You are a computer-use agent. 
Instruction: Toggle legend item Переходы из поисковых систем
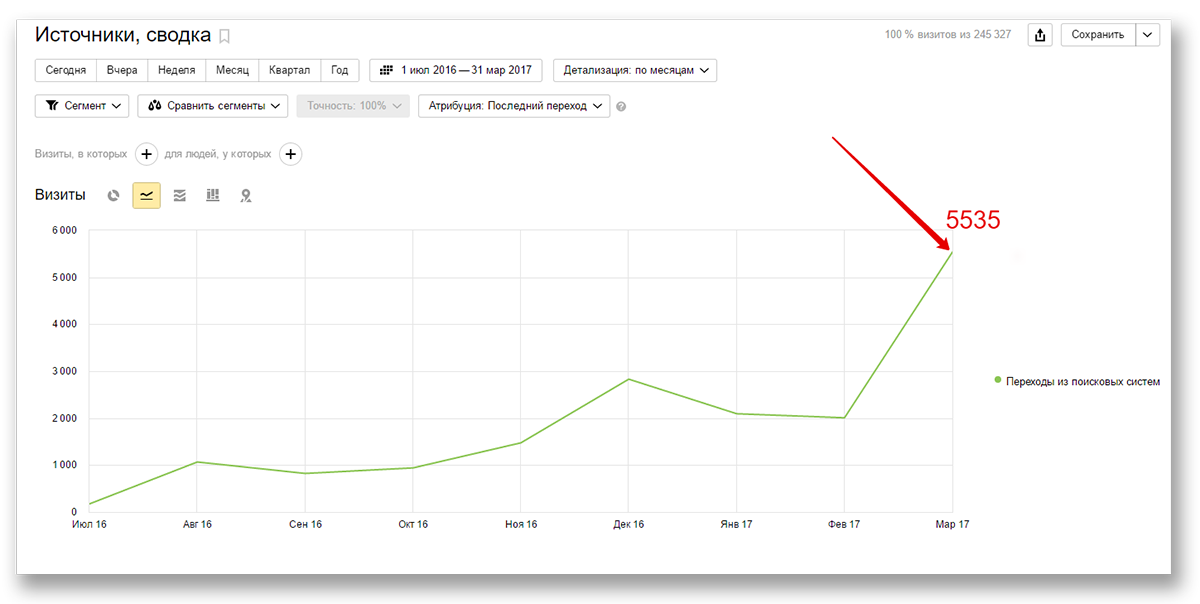click(1078, 381)
